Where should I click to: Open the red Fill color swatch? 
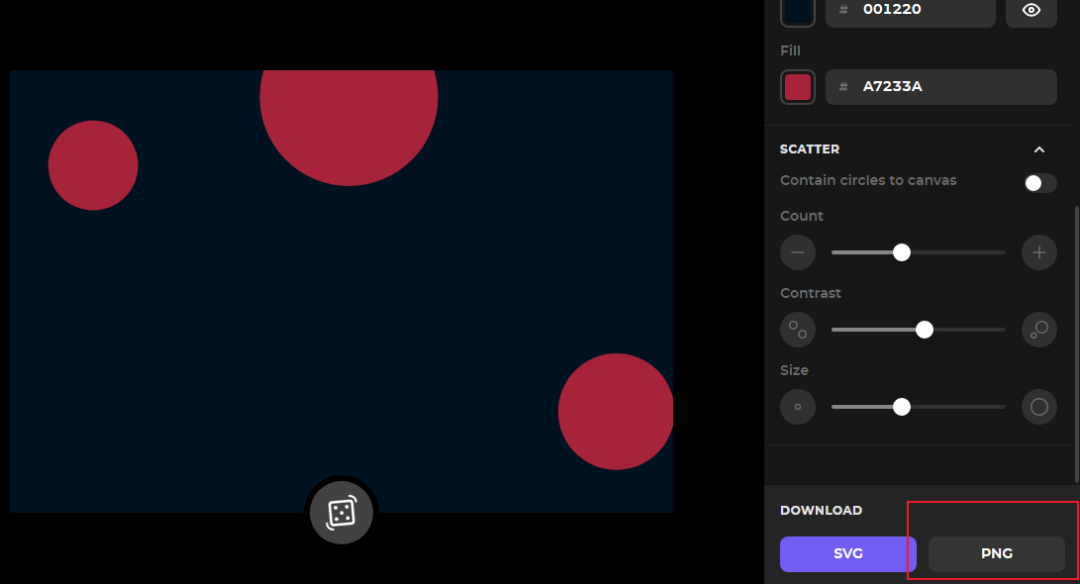point(797,87)
